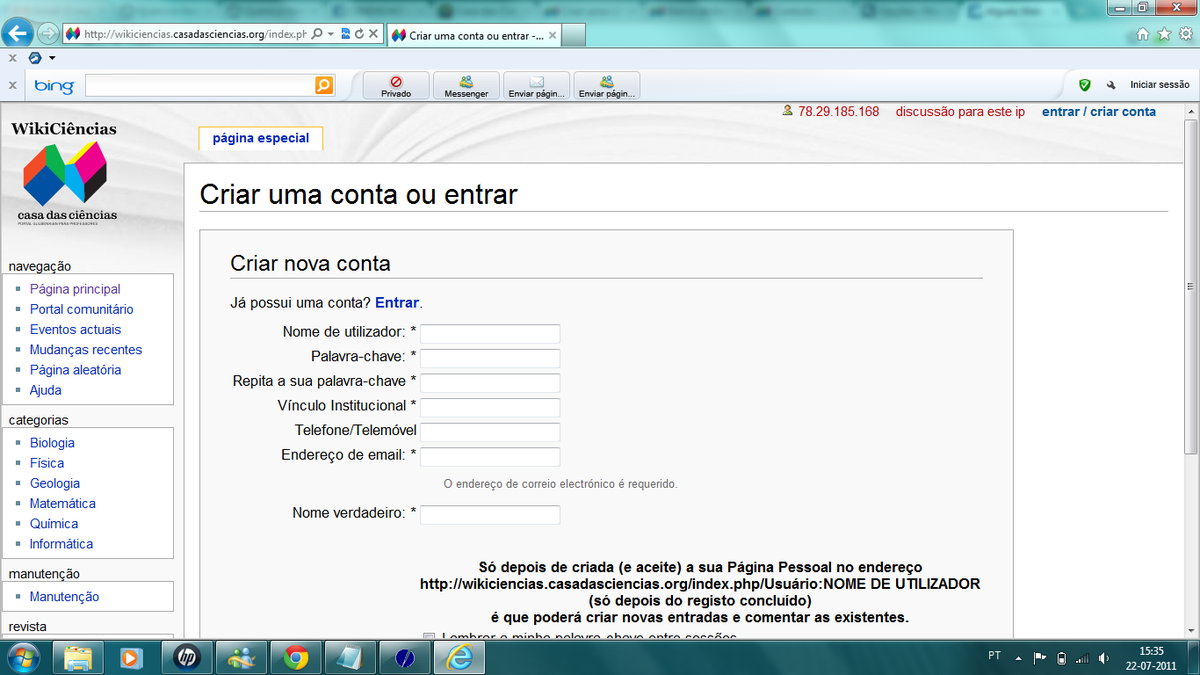This screenshot has width=1200, height=675.
Task: Follow the 'Entrar' link in the form
Action: point(397,303)
